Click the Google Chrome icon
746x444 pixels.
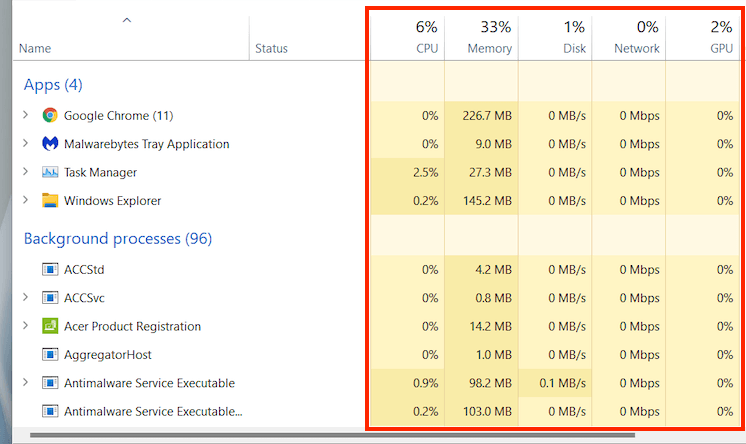[x=50, y=115]
